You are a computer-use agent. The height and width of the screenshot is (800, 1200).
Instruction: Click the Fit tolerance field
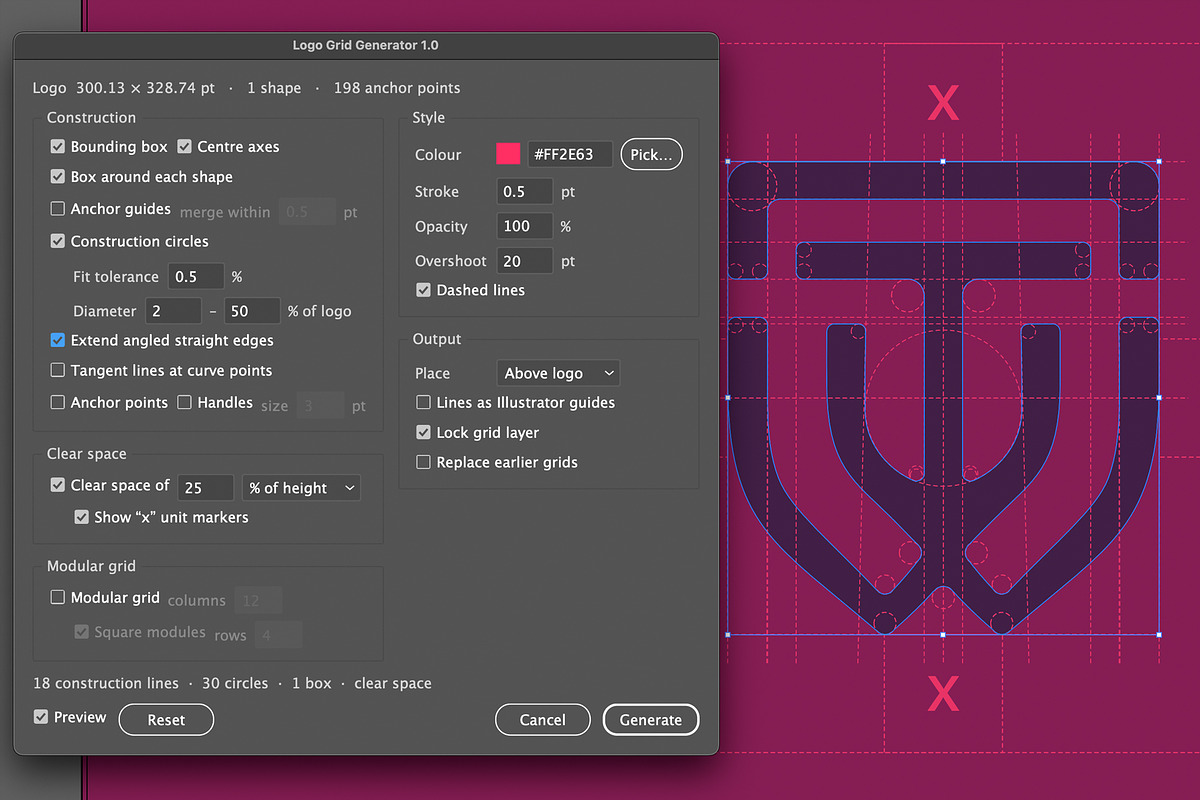[x=196, y=276]
